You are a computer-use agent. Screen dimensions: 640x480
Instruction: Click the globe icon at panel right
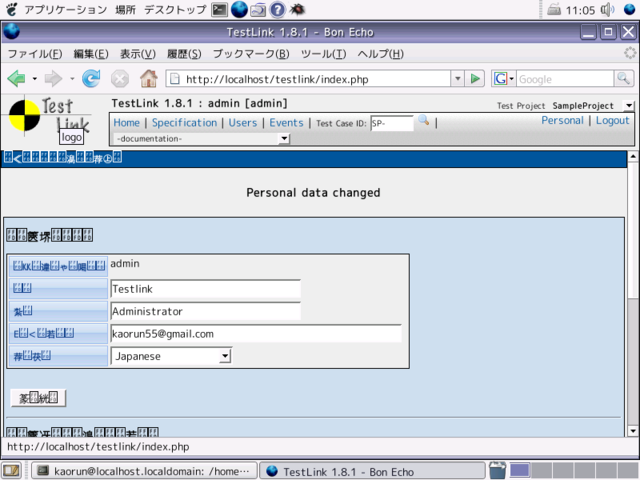click(x=630, y=9)
